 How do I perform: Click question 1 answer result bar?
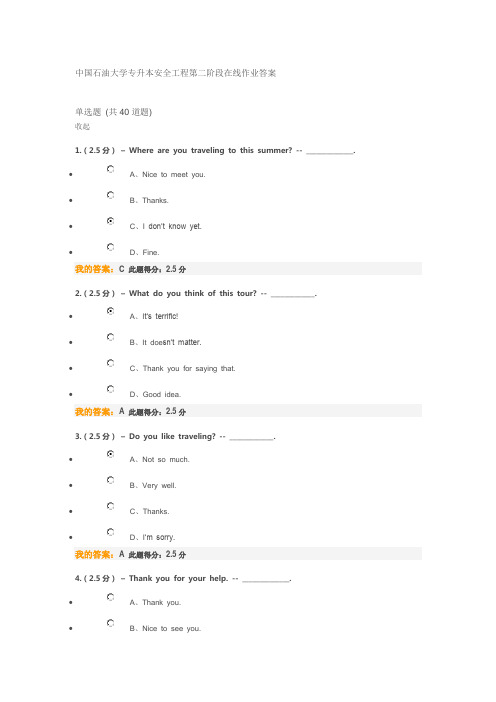[x=248, y=269]
